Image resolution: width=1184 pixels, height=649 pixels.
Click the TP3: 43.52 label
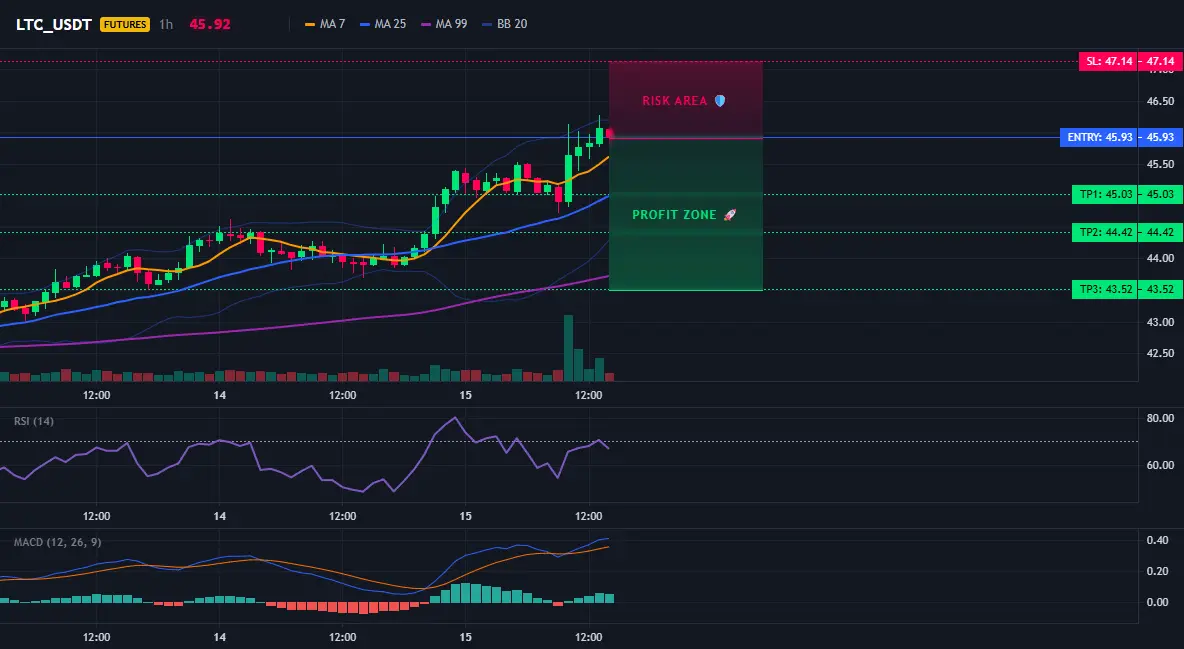(x=1105, y=289)
